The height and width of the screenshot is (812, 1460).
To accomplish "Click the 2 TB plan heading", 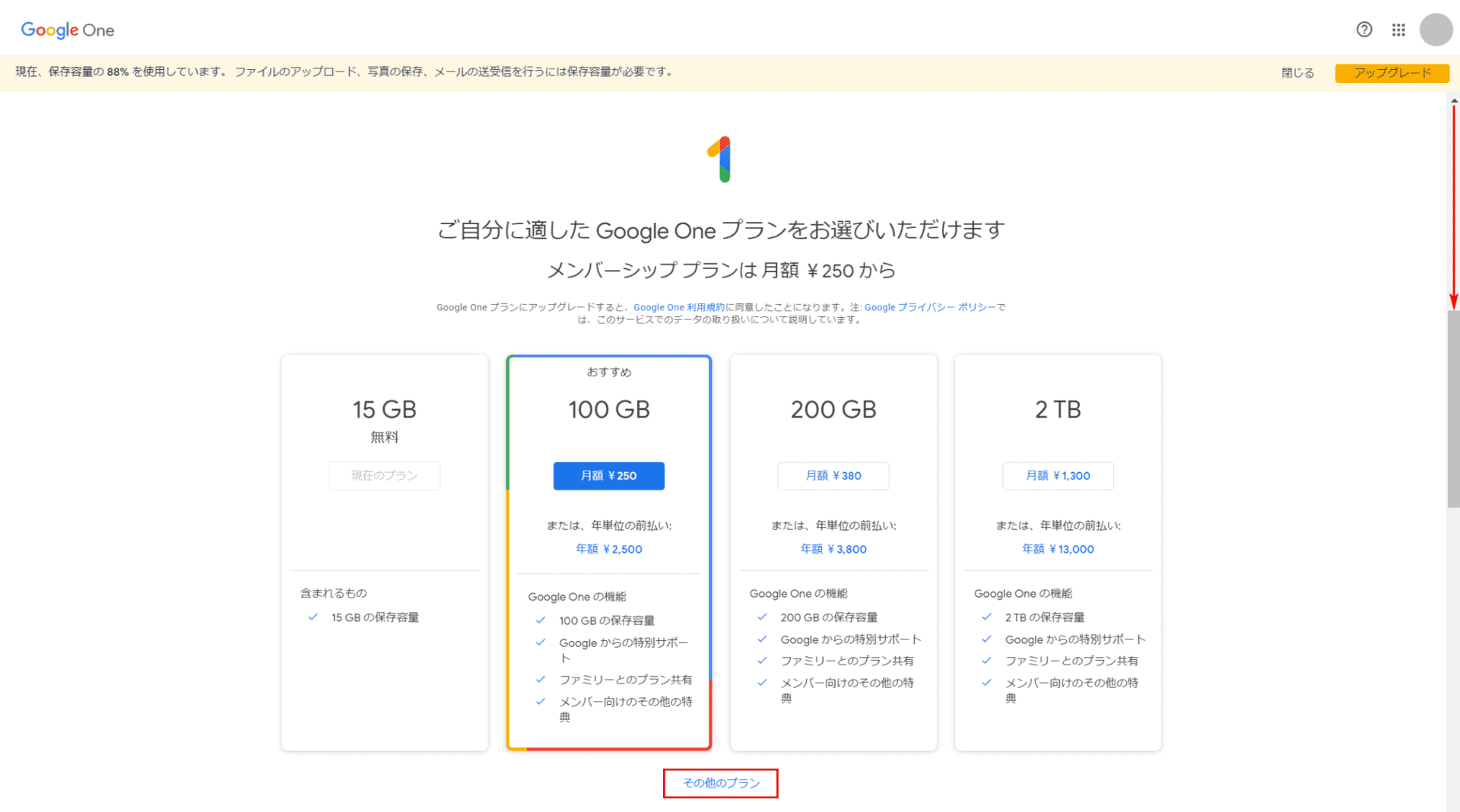I will click(x=1058, y=410).
